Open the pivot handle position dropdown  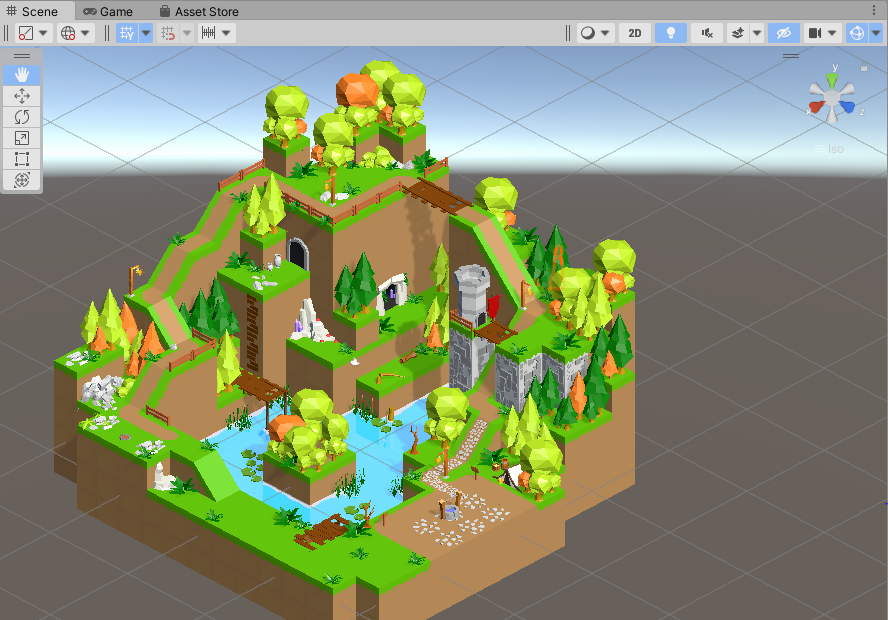click(x=43, y=33)
